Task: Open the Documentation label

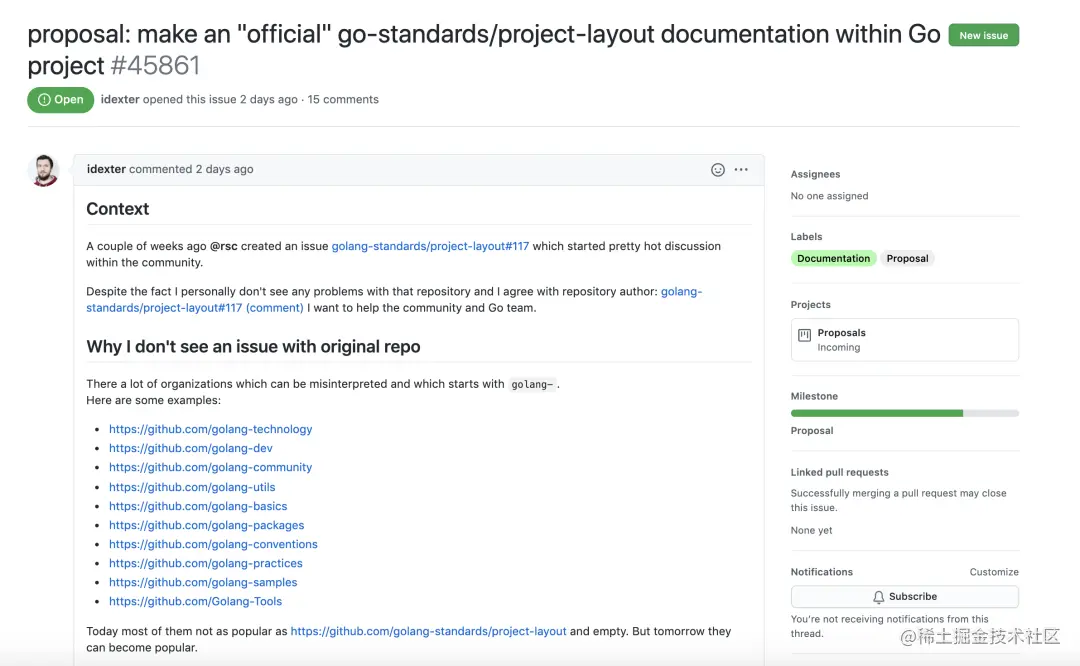Action: tap(833, 258)
